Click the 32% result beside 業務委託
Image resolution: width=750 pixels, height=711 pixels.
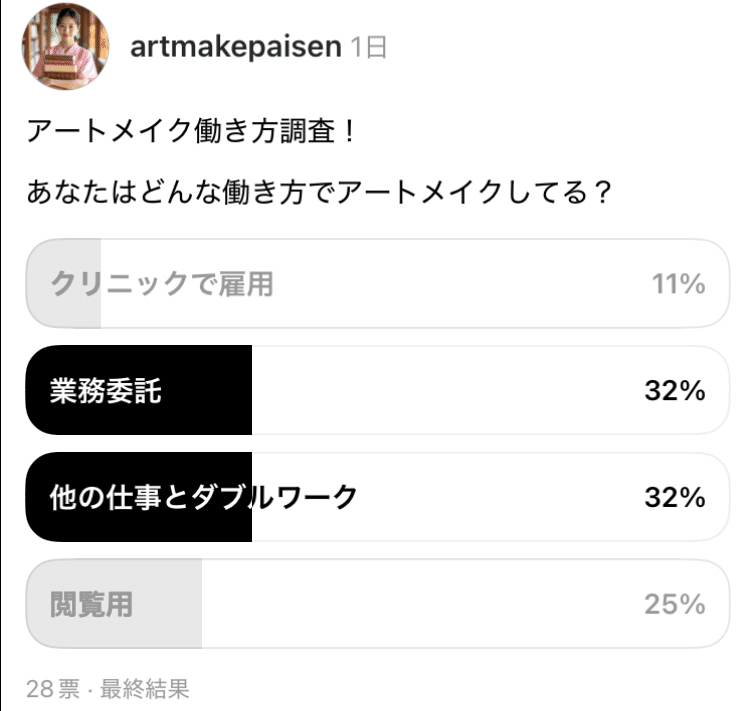pyautogui.click(x=675, y=391)
